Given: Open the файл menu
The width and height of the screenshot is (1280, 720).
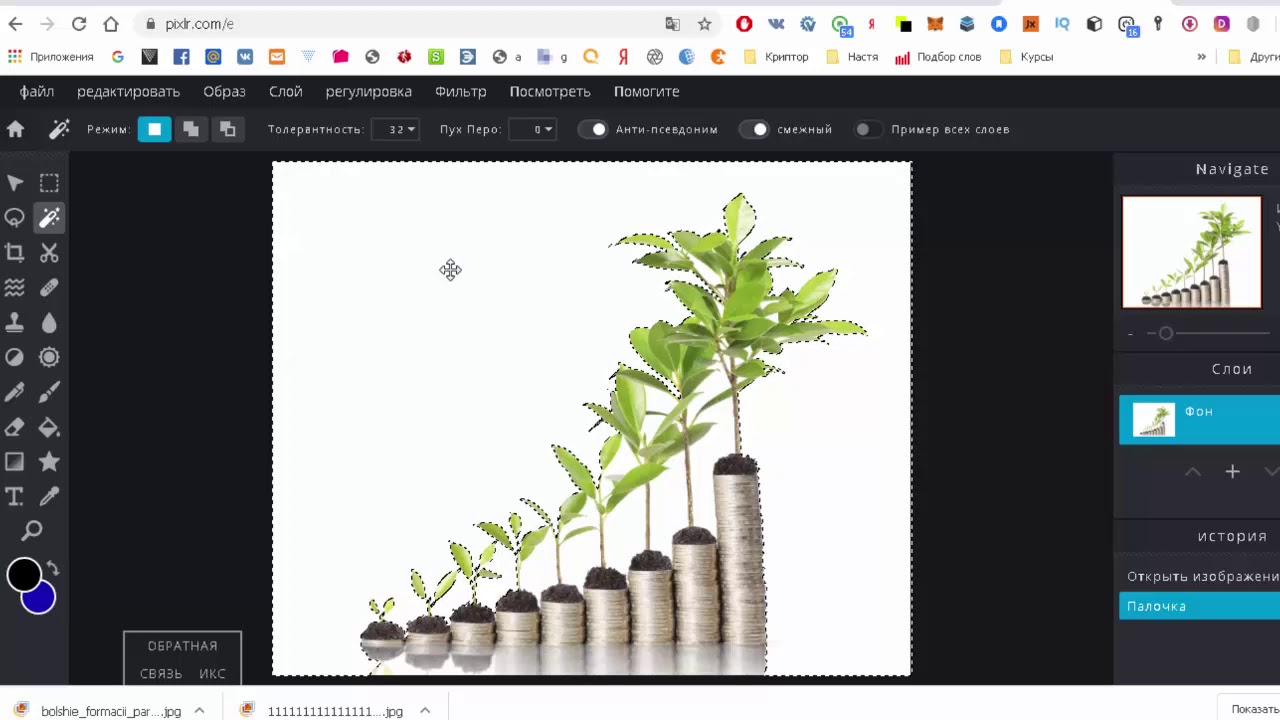Looking at the screenshot, I should [x=37, y=91].
